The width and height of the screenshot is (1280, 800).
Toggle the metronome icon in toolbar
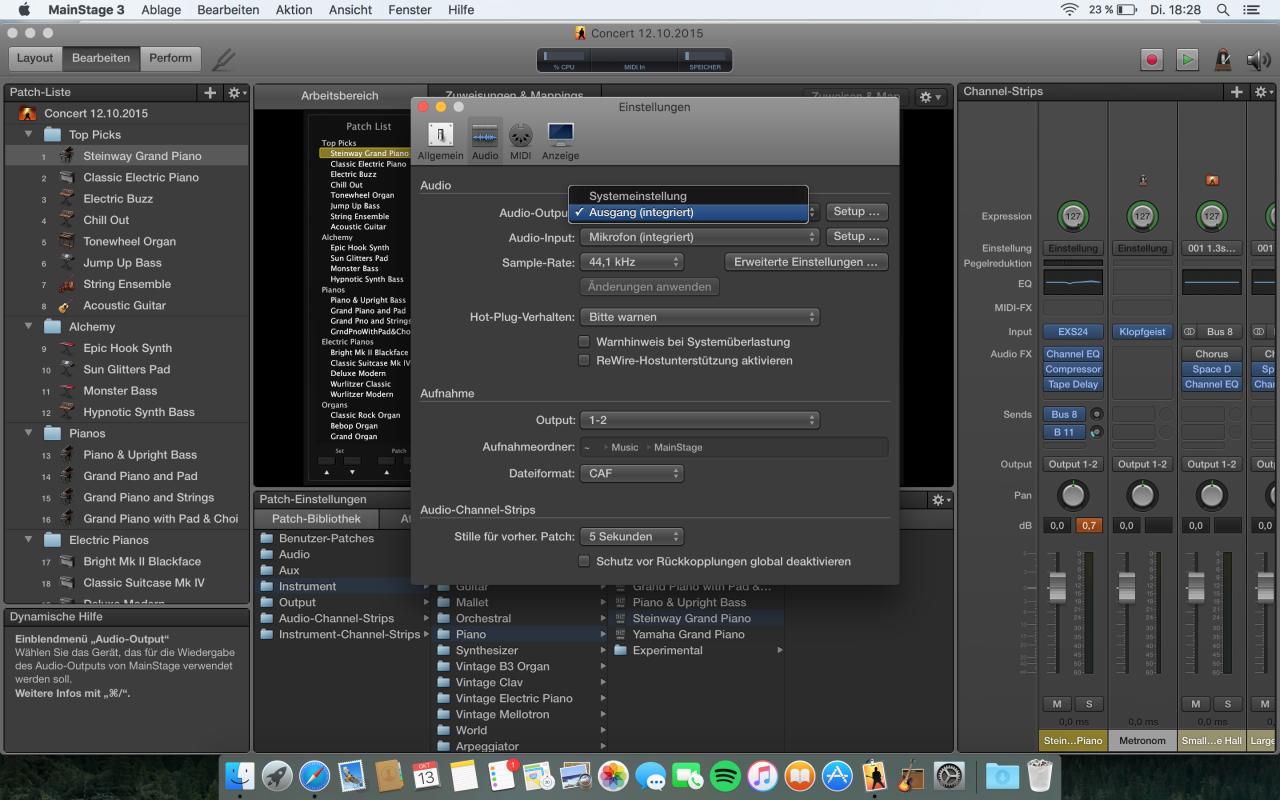(x=1222, y=59)
